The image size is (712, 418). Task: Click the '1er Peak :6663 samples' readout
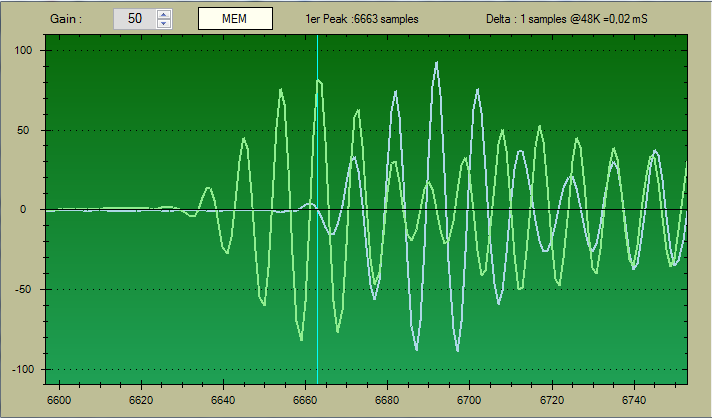tap(362, 19)
